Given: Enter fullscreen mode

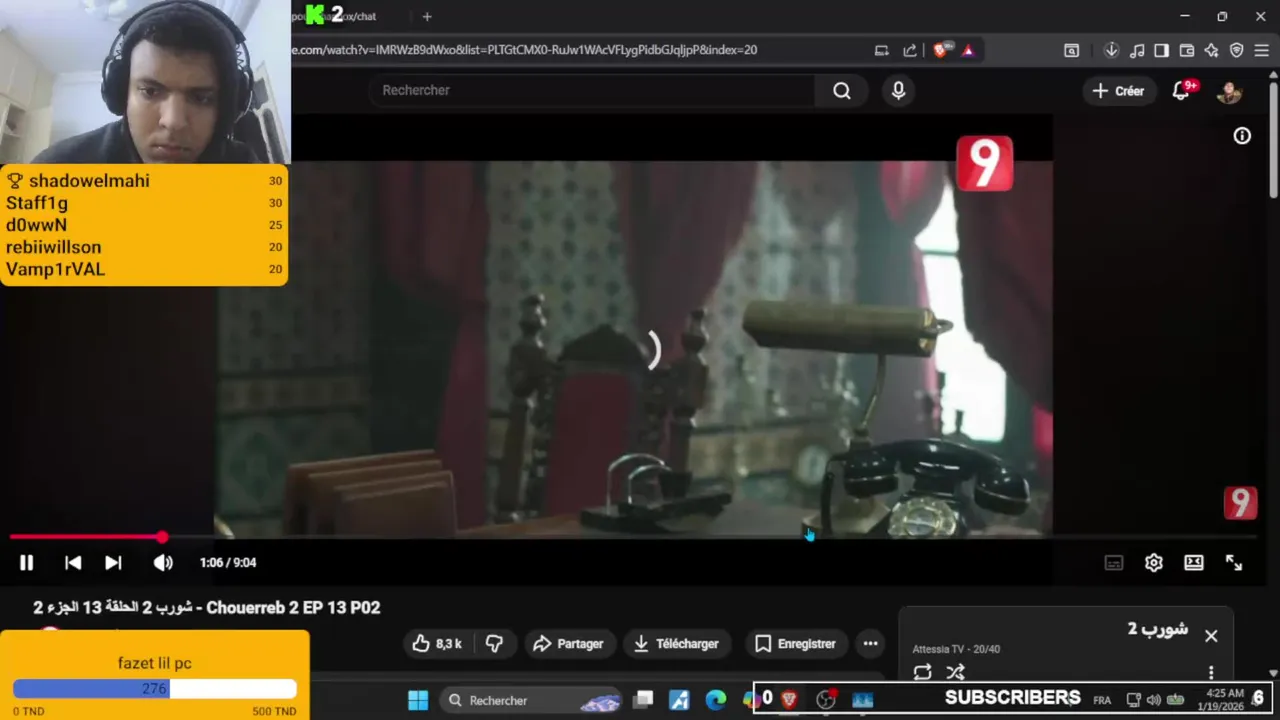Looking at the screenshot, I should click(1234, 563).
